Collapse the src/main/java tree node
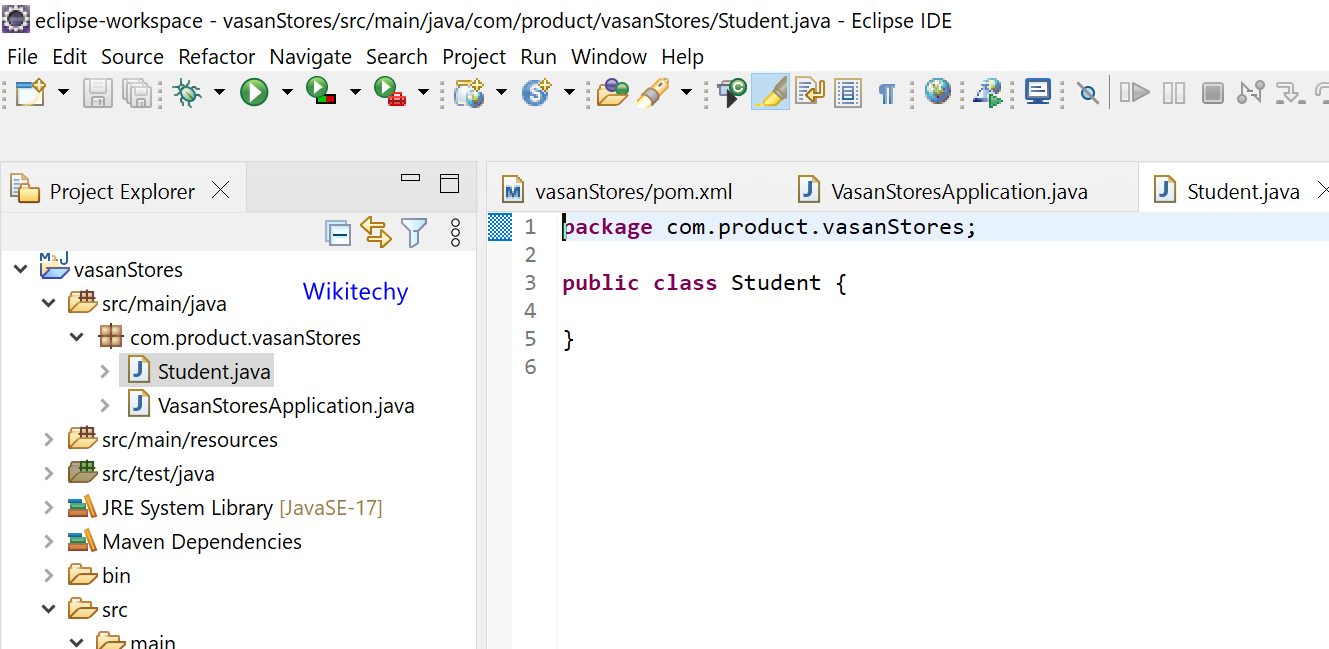 point(49,303)
